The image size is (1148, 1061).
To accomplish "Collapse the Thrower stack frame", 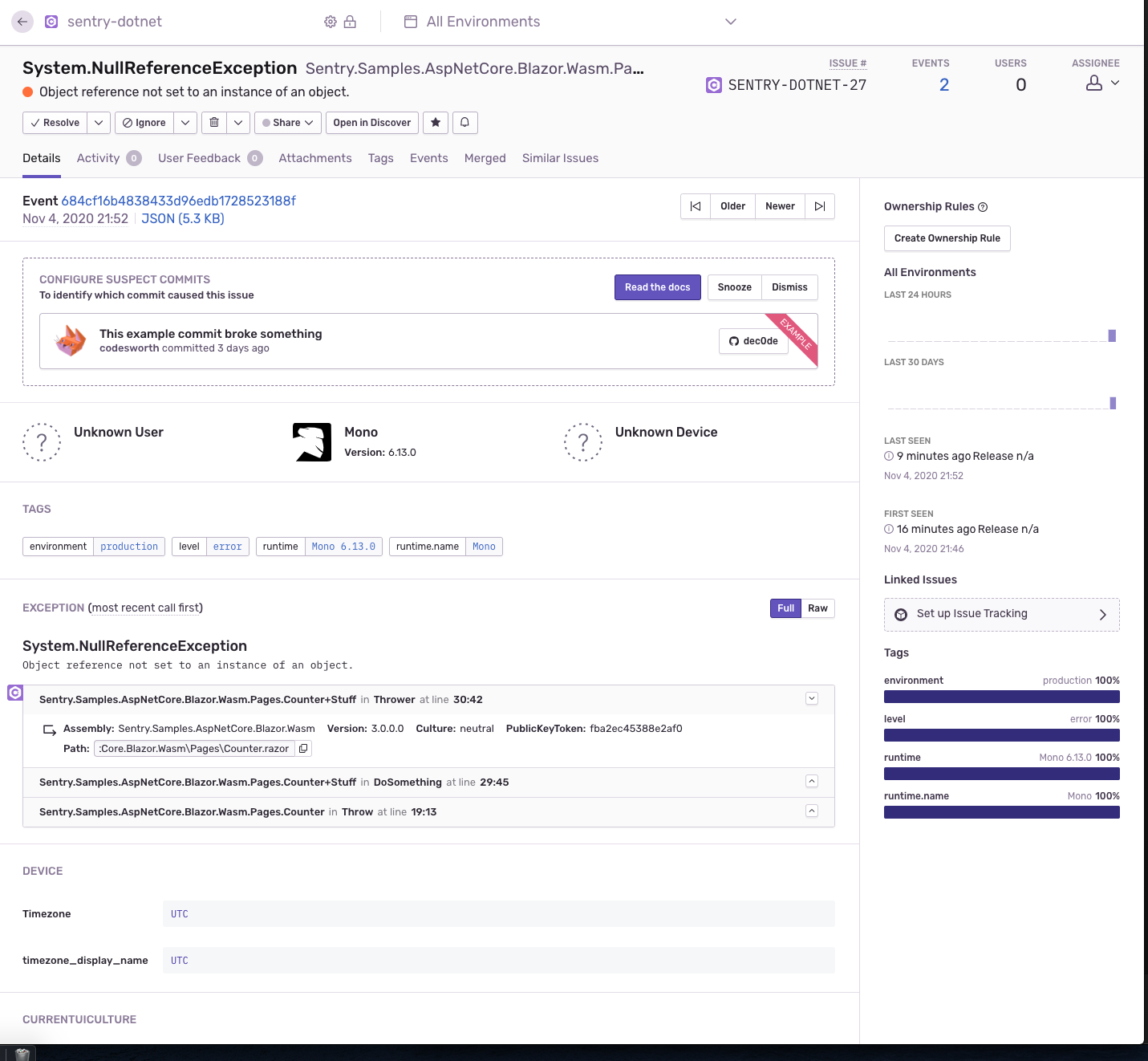I will point(812,699).
